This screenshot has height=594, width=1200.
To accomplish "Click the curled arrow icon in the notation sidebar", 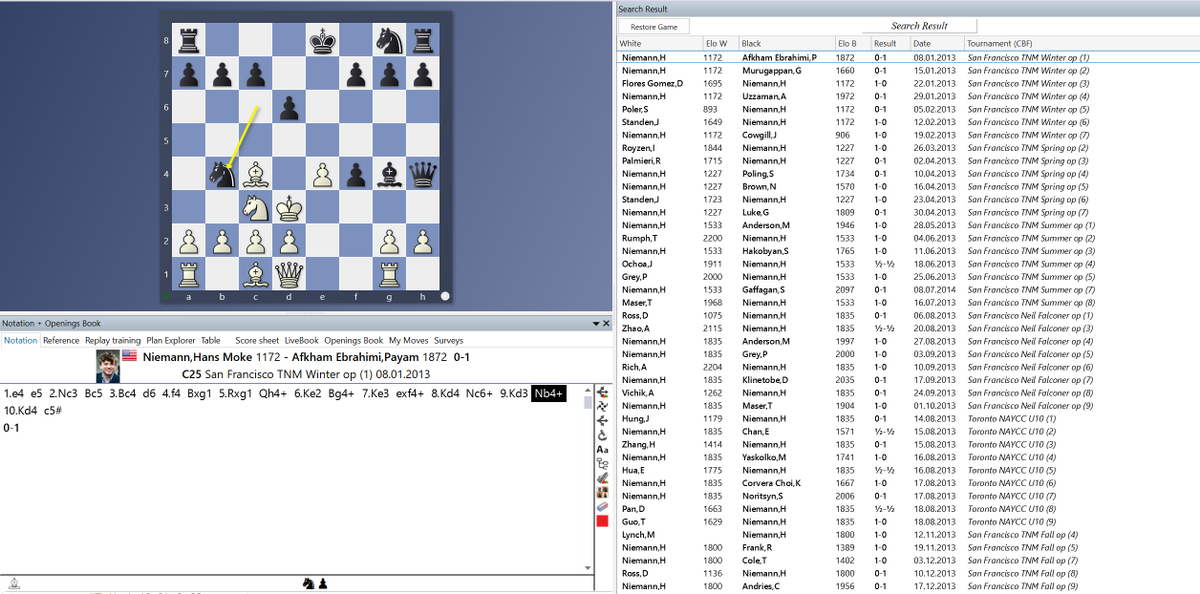I will [602, 435].
